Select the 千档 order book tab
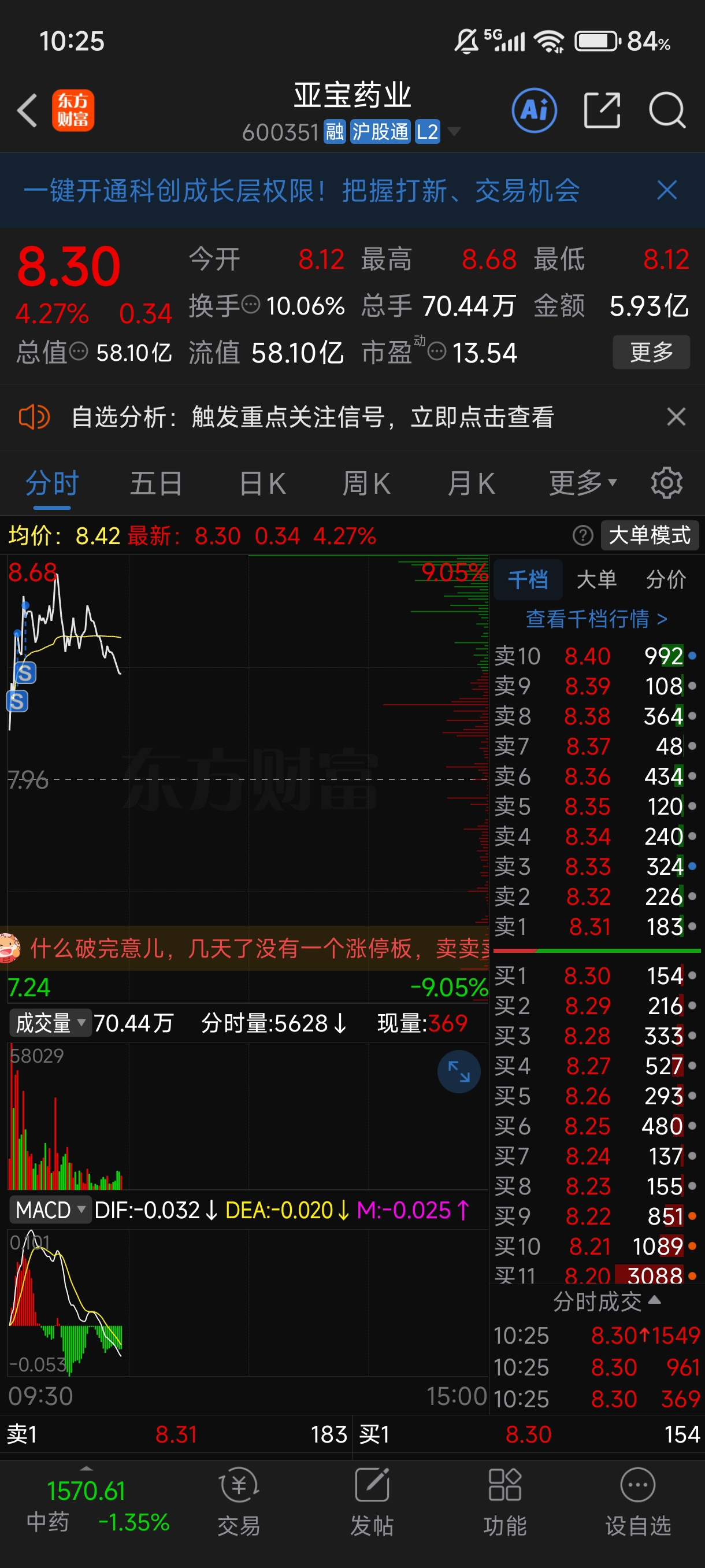This screenshot has height=1568, width=705. (528, 579)
